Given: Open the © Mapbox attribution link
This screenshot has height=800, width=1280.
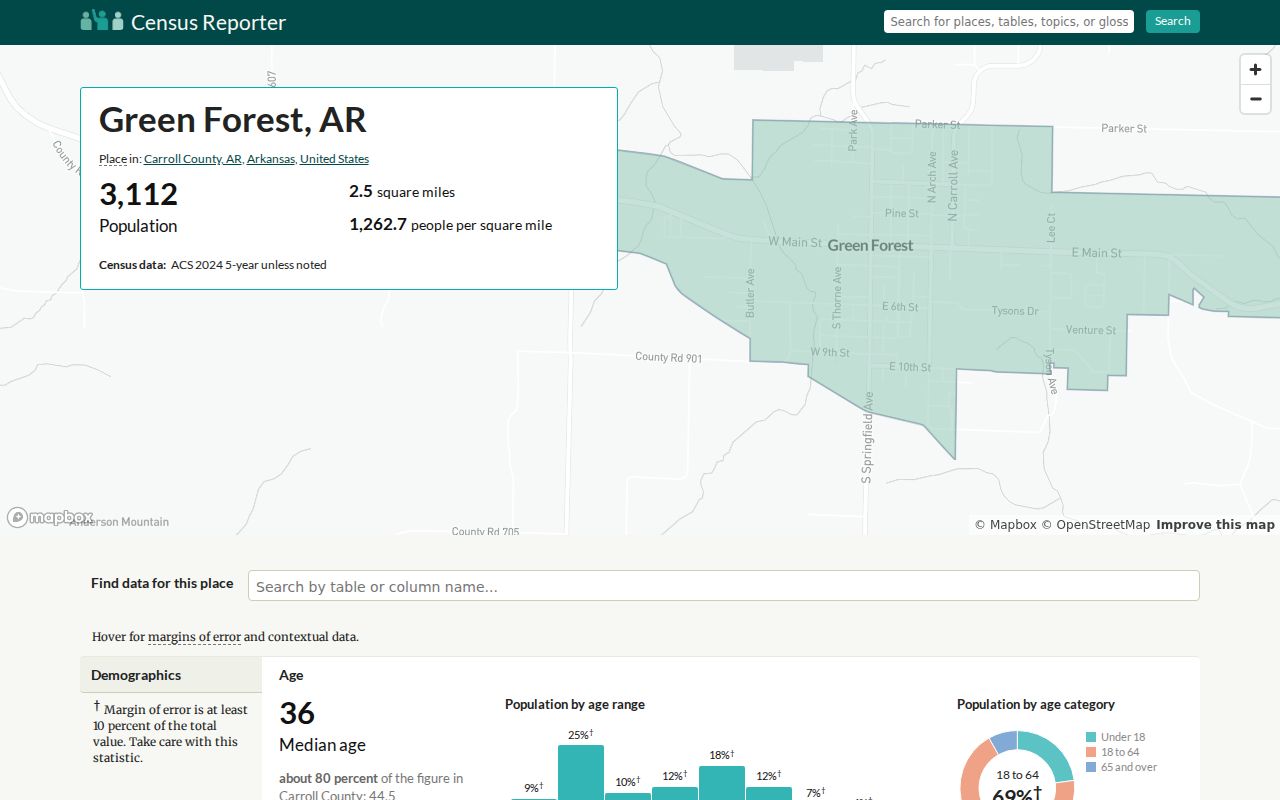Looking at the screenshot, I should (1005, 525).
